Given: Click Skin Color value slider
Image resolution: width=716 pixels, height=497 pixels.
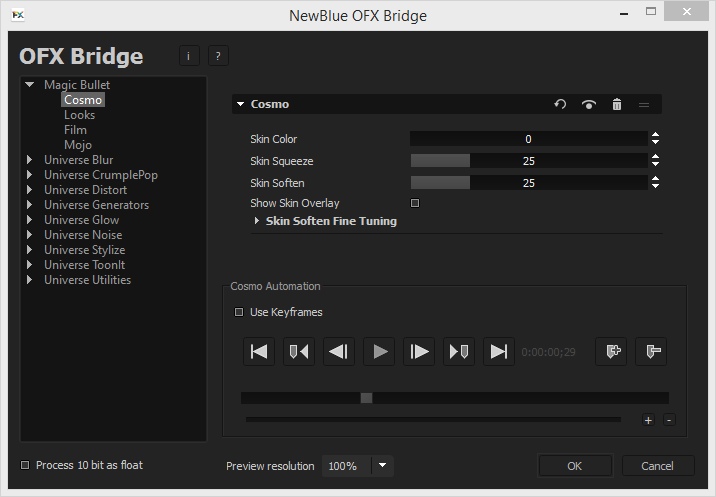Looking at the screenshot, I should click(x=529, y=139).
